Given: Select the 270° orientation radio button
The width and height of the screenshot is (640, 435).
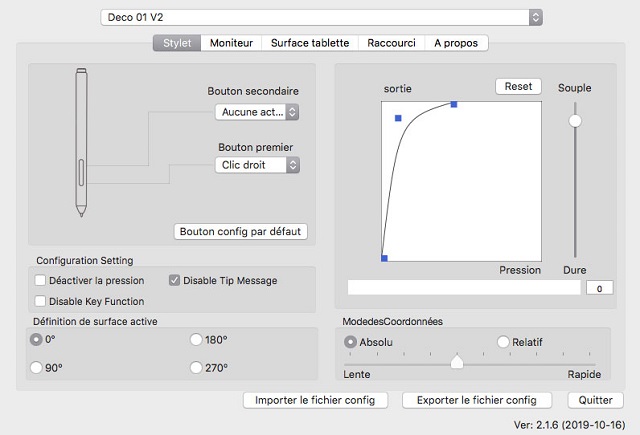Looking at the screenshot, I should point(196,368).
